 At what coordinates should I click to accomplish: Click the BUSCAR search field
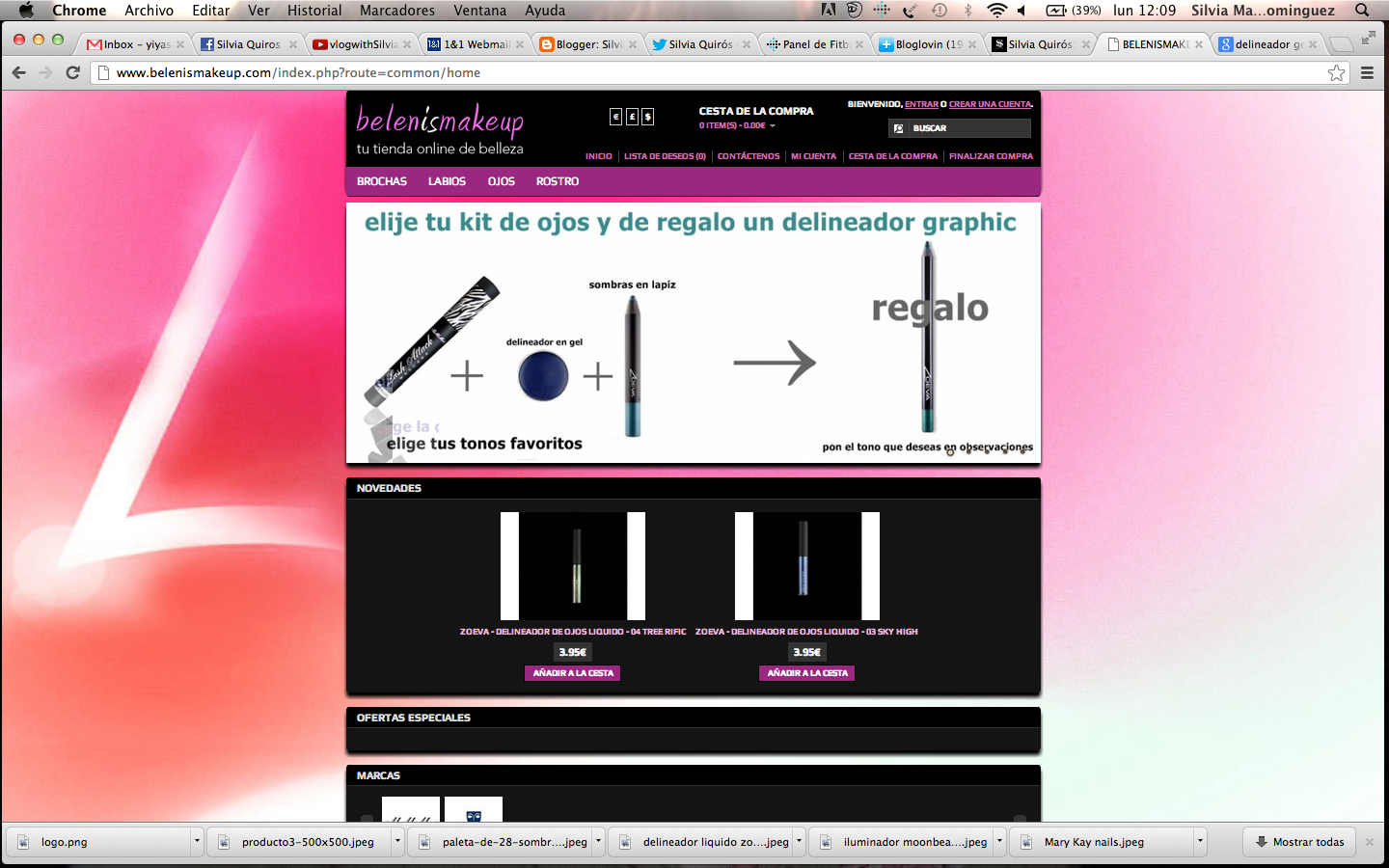pos(969,128)
